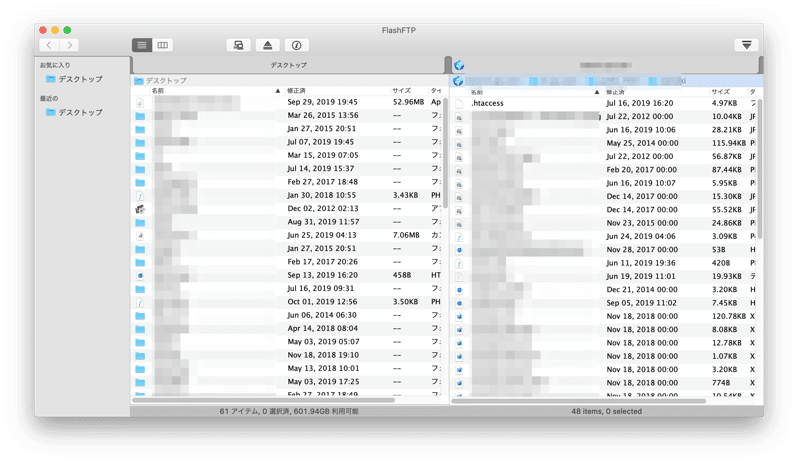
Task: Click file icon of Sep 29, 2019 19:45 row
Action: (140, 103)
